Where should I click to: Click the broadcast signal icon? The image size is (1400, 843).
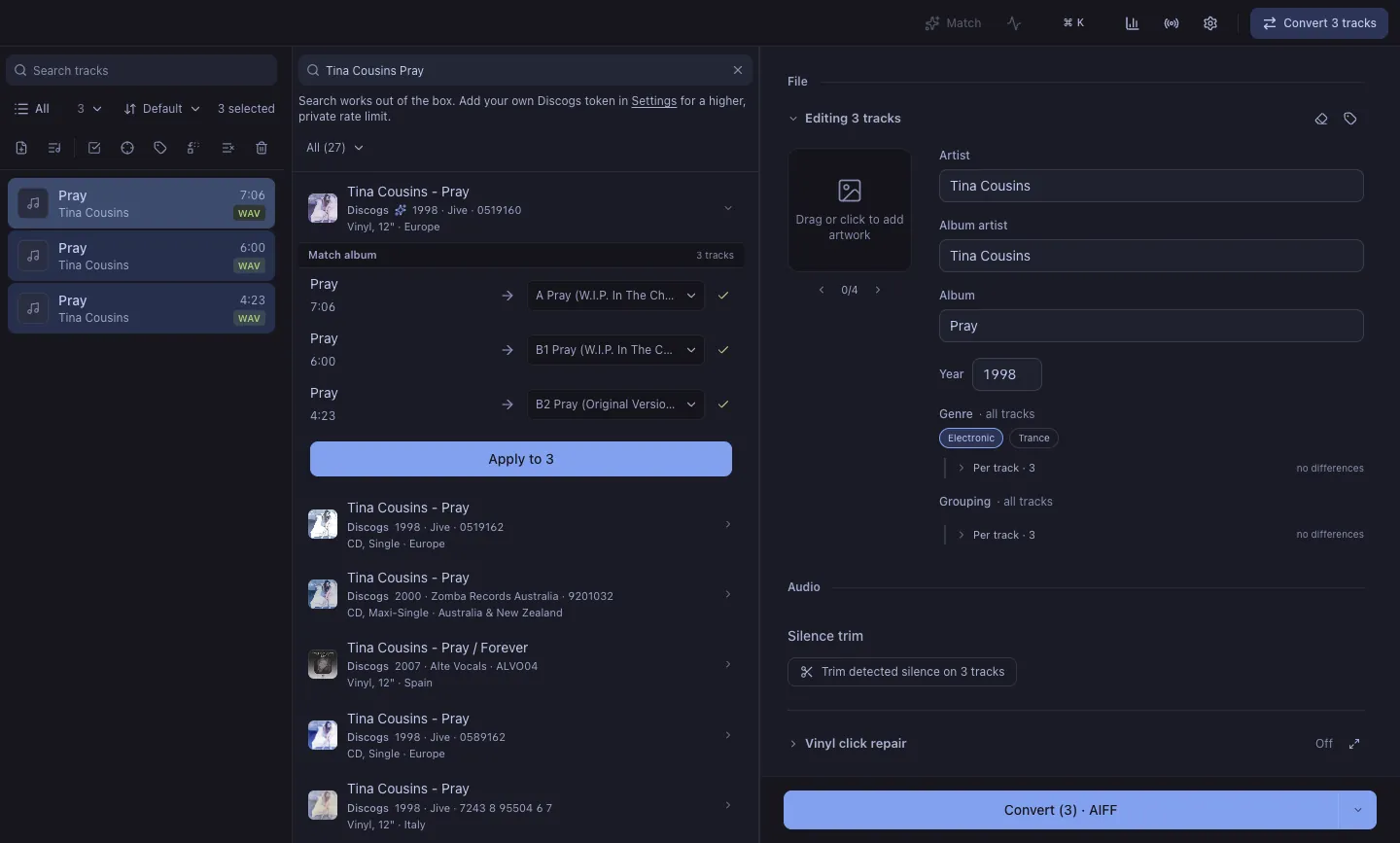point(1172,23)
